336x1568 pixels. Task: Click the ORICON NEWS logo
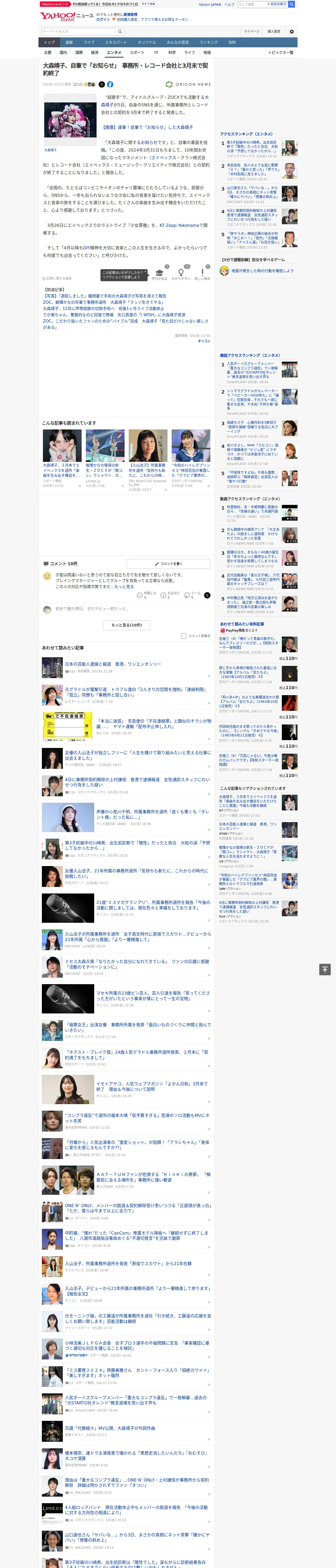[188, 85]
